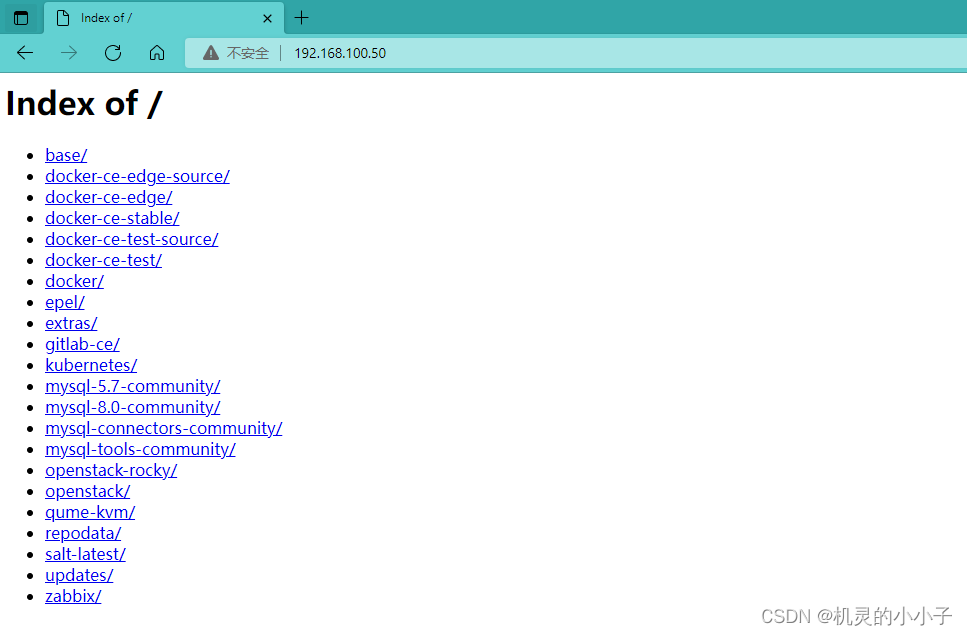
Task: Open the mysql-connectors-community/ link
Action: point(163,428)
